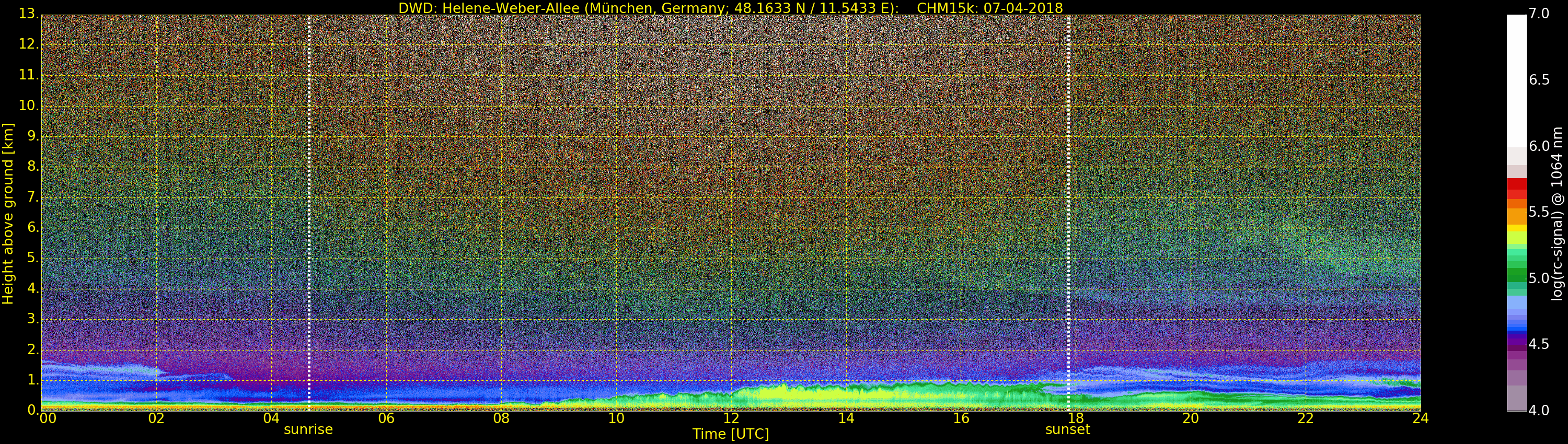
Task: Click the "10" time axis tick label
Action: coord(616,418)
